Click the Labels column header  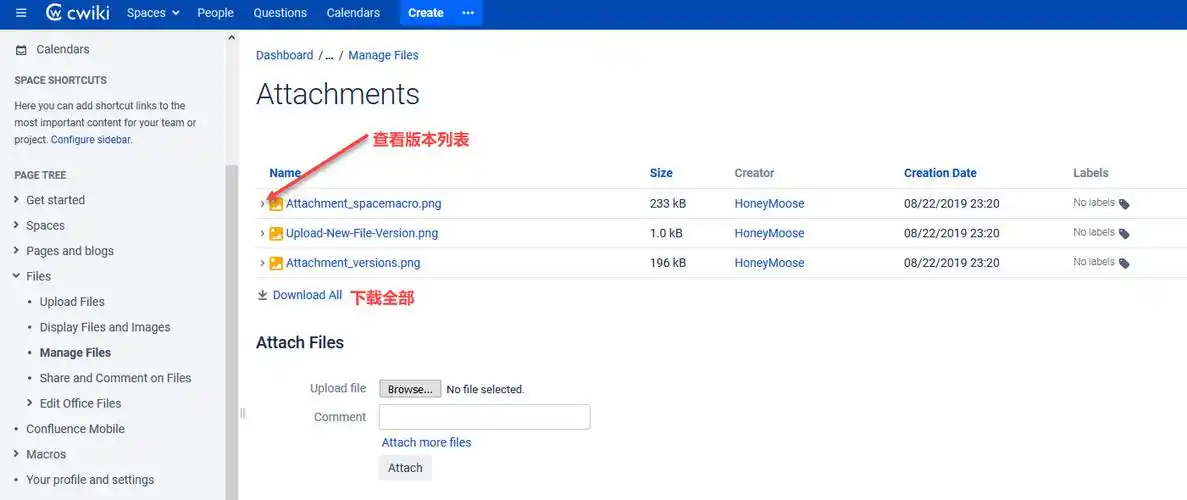pyautogui.click(x=1090, y=173)
